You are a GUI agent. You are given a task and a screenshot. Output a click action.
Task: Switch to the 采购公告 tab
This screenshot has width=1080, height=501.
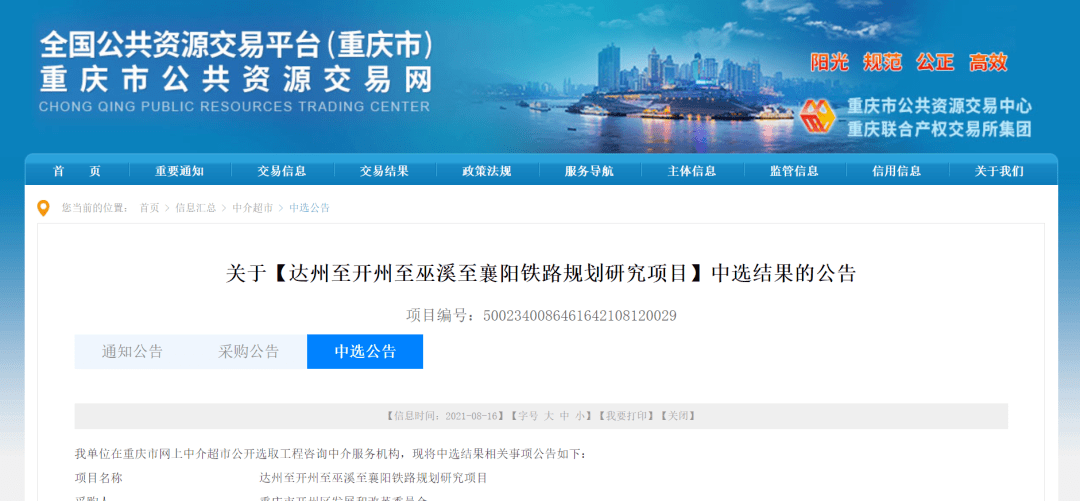pos(249,351)
